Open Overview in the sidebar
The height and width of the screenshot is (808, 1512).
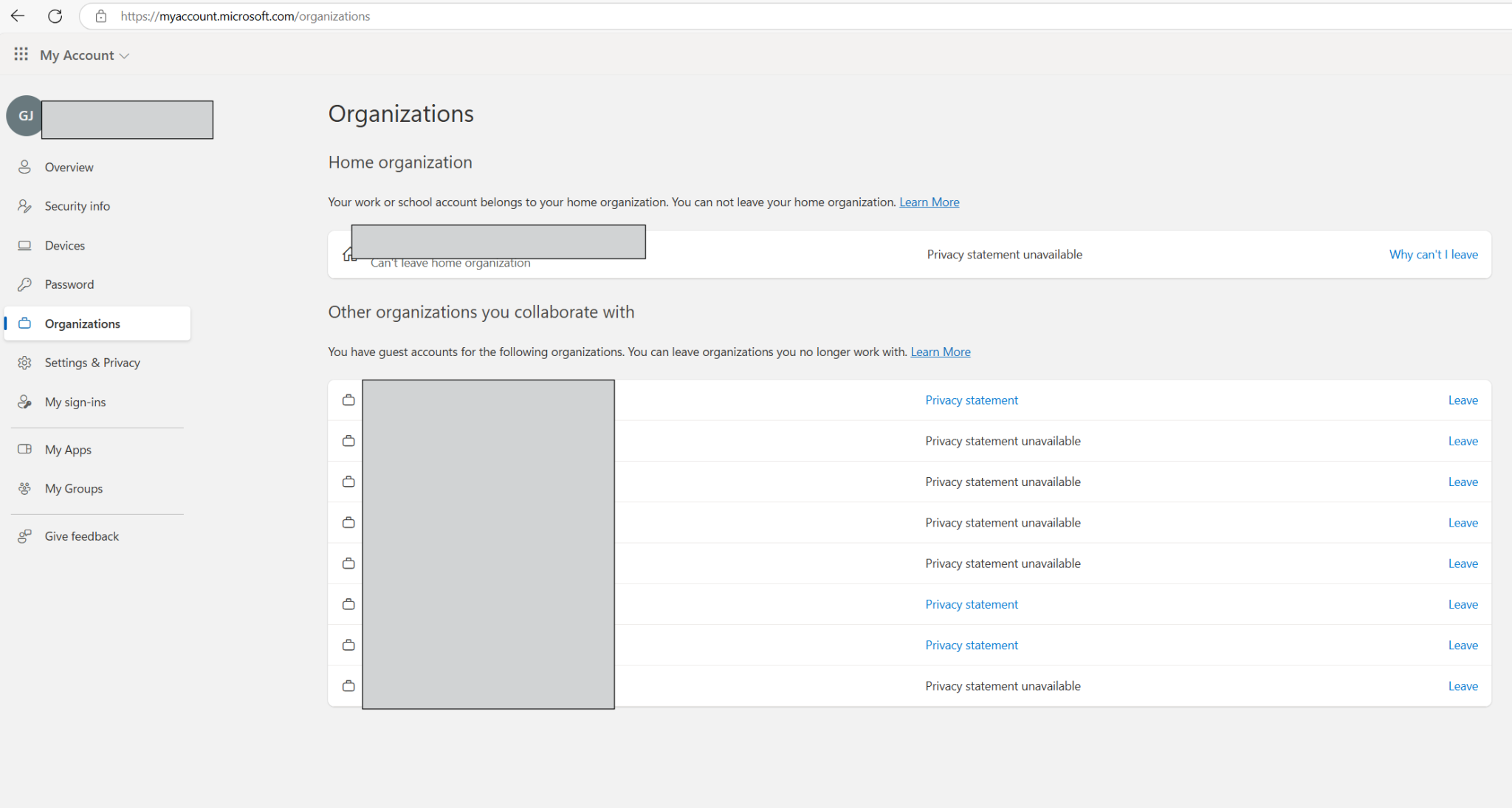(24, 167)
